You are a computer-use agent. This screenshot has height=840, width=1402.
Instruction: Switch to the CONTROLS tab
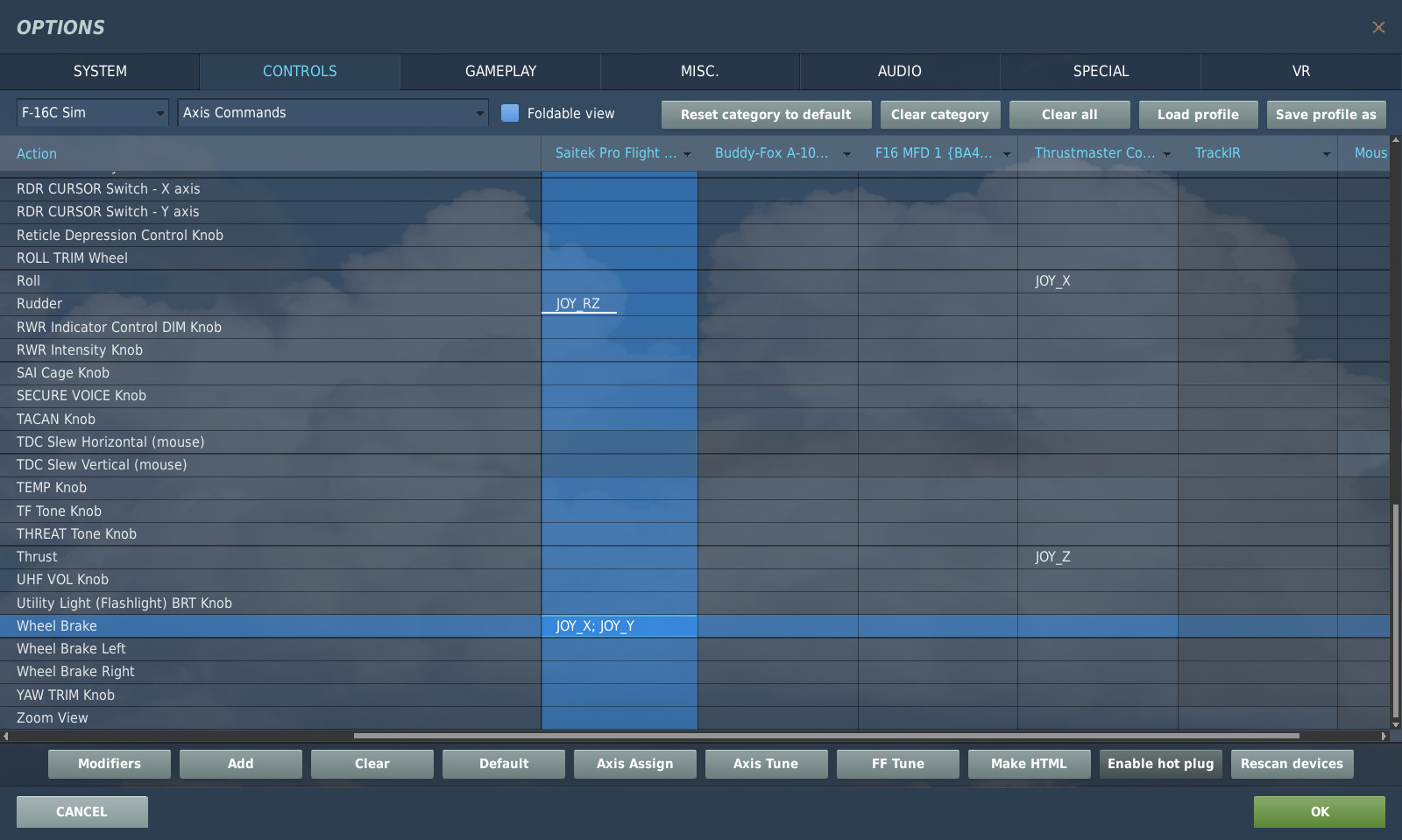(x=300, y=72)
